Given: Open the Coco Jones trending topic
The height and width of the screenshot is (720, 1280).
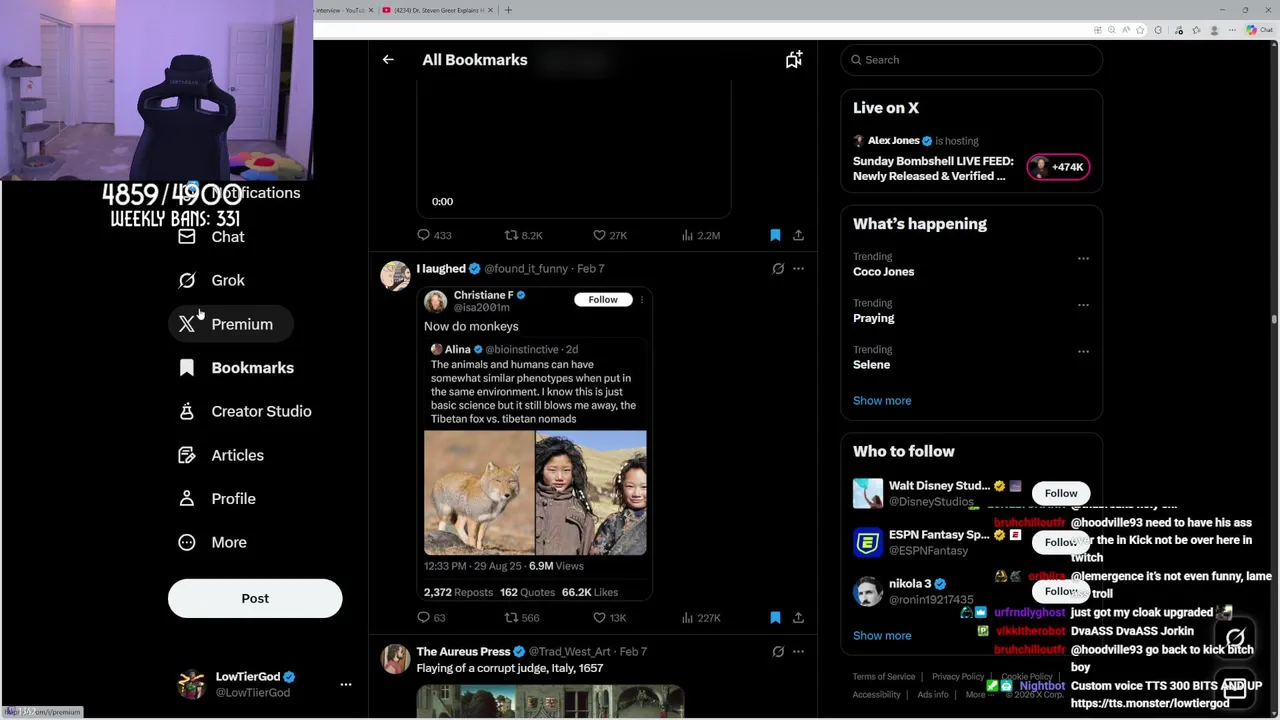Looking at the screenshot, I should [x=883, y=272].
